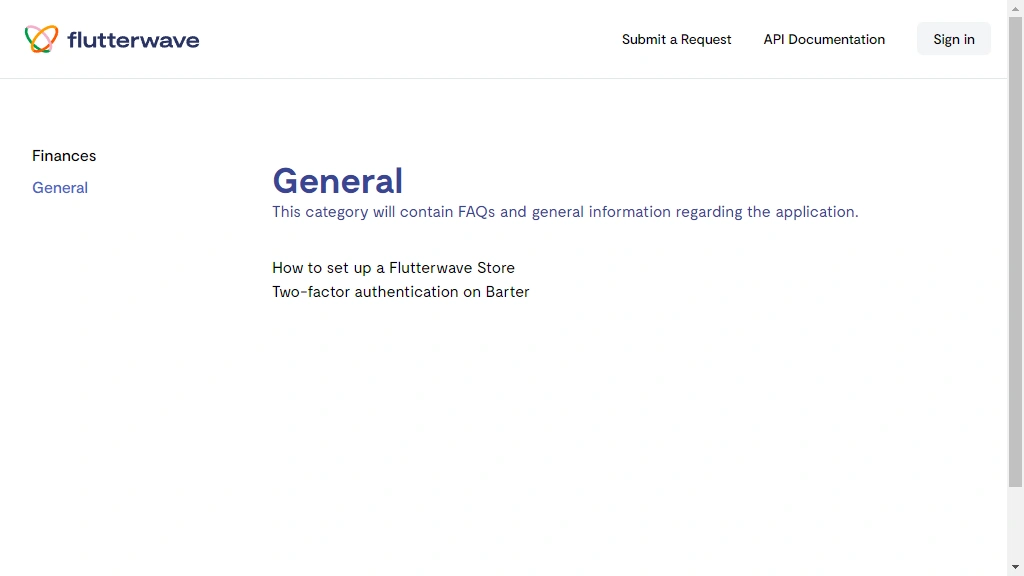
Task: Open the Submit a Request page
Action: (x=677, y=39)
